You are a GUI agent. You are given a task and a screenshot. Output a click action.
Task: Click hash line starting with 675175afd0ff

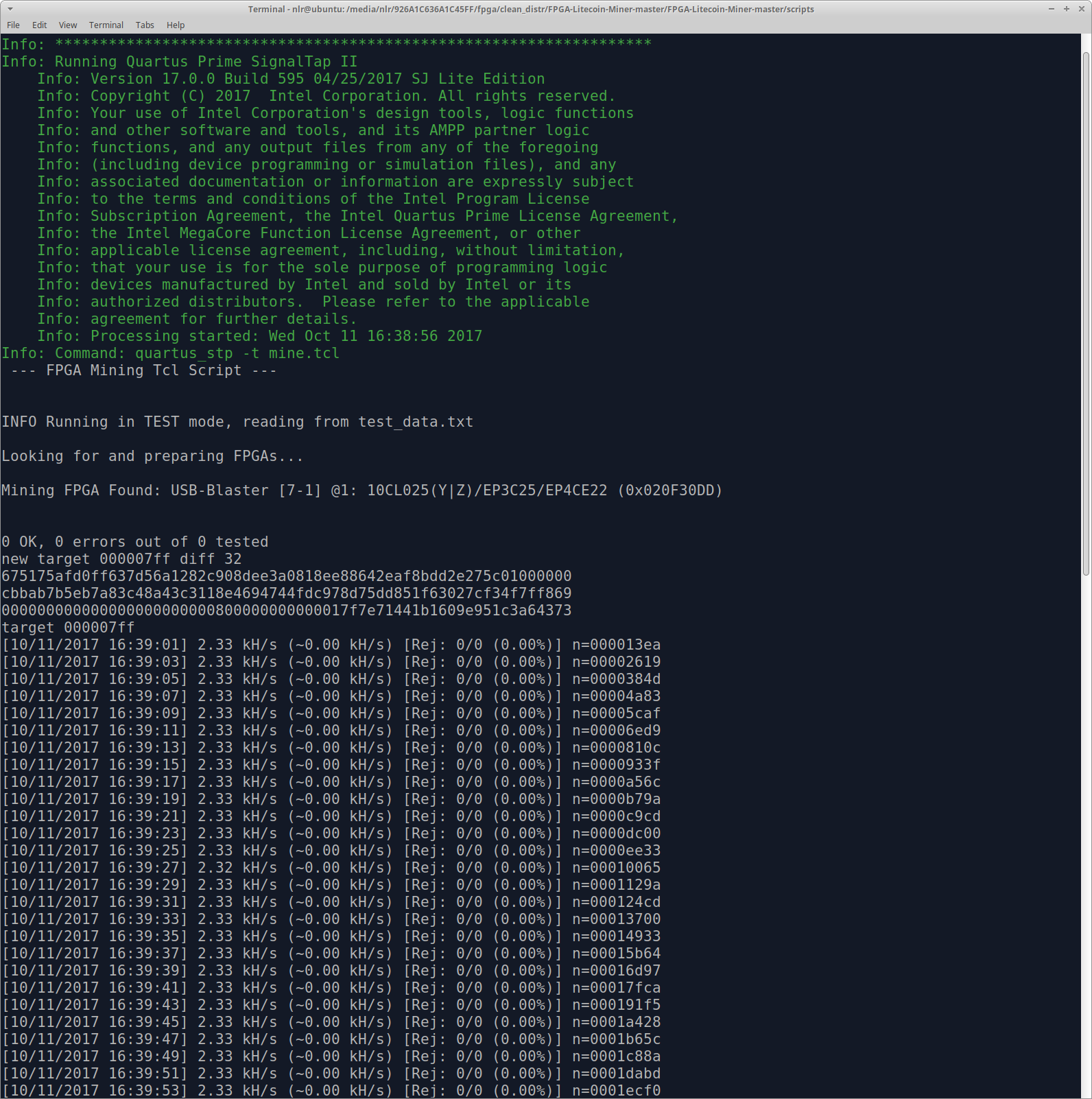coord(287,576)
